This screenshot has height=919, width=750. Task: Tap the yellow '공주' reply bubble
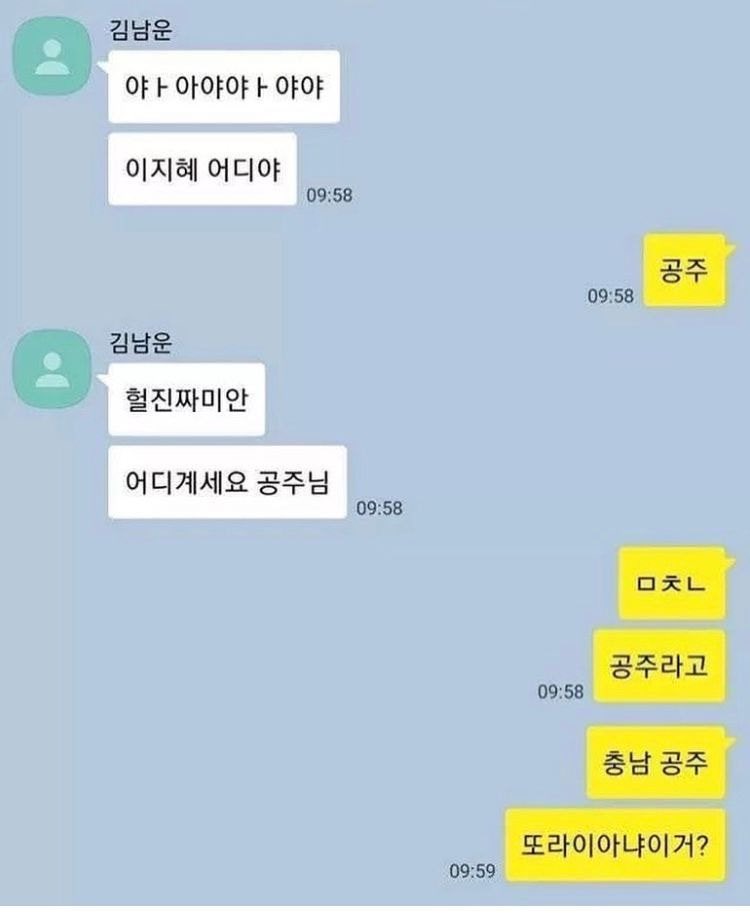point(684,270)
